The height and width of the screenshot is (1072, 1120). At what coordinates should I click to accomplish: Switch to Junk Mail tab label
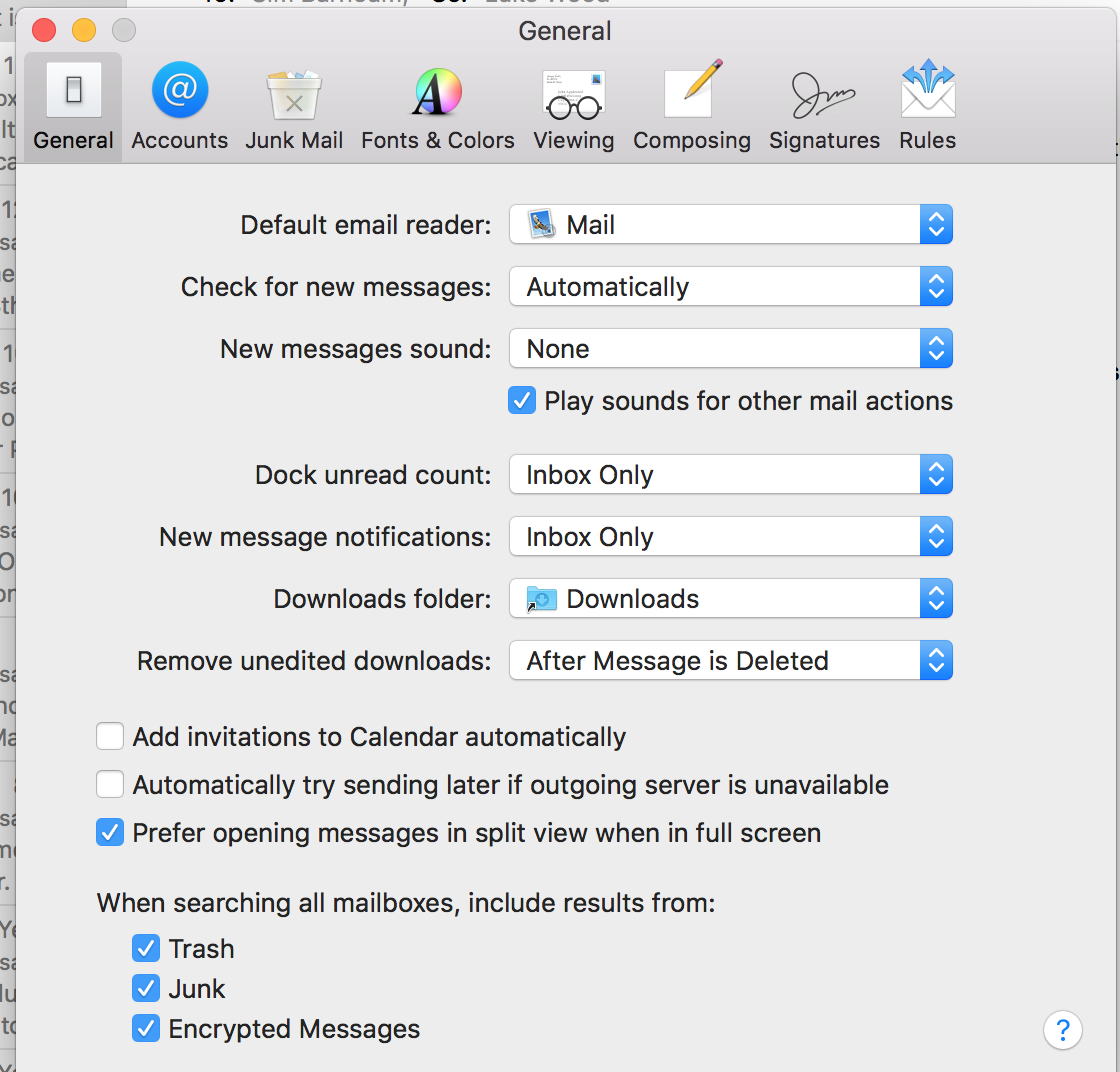tap(294, 140)
